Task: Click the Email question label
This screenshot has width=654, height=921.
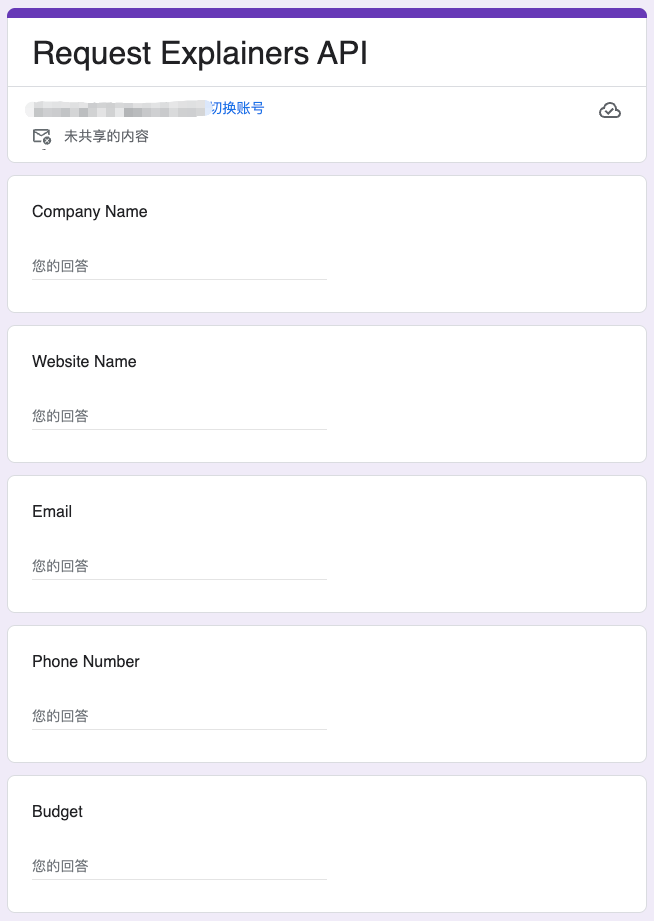Action: coord(52,512)
